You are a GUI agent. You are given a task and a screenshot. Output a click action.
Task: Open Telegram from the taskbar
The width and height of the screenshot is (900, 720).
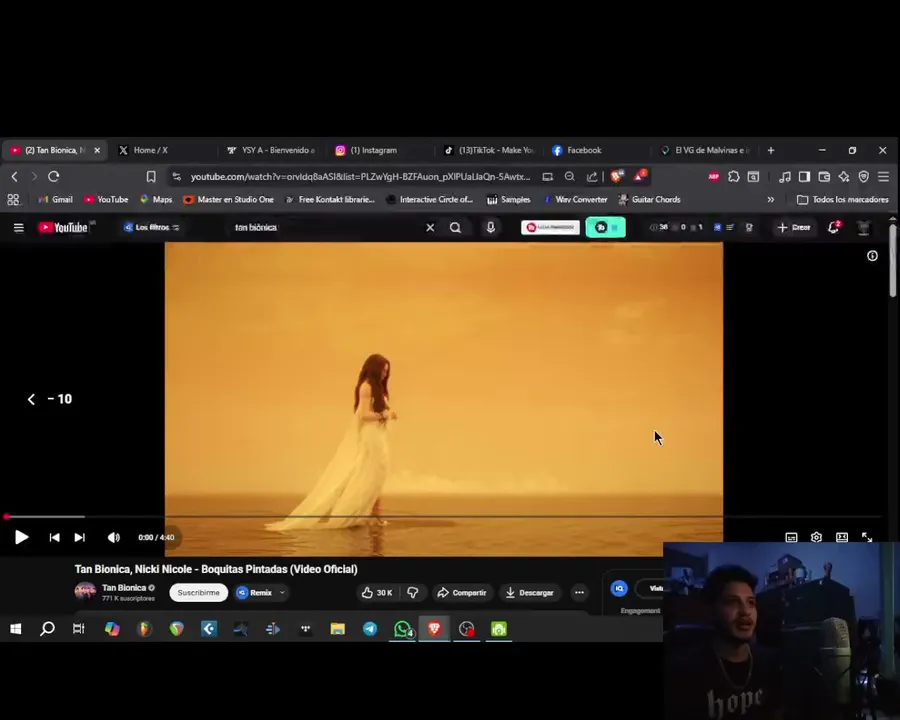pos(370,629)
